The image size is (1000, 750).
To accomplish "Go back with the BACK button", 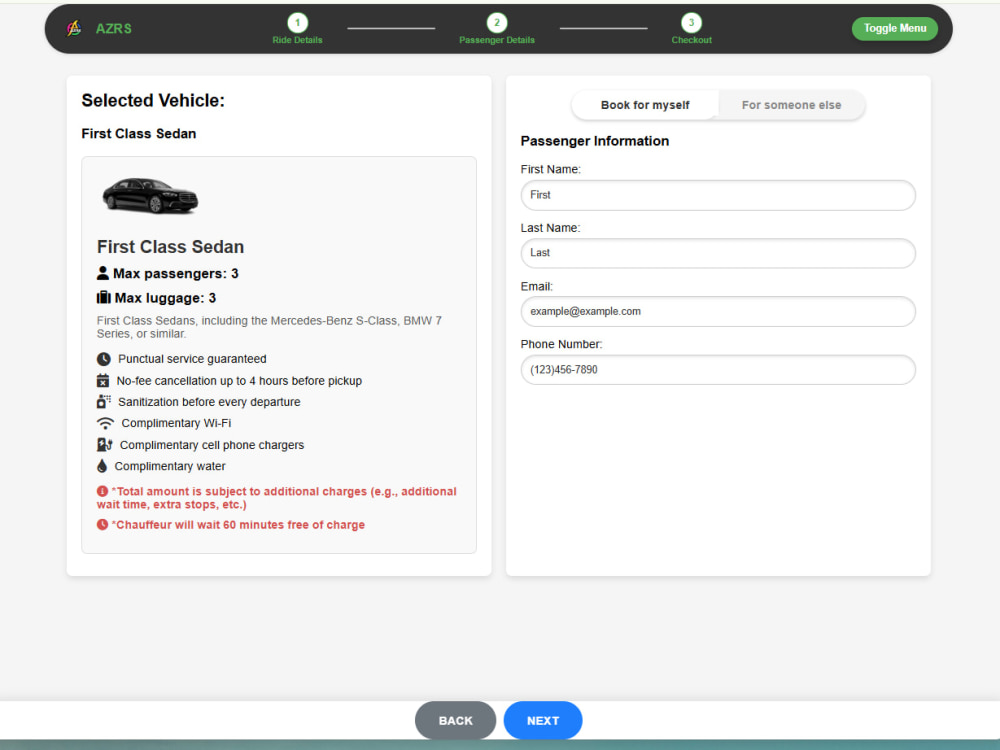I will (x=455, y=721).
